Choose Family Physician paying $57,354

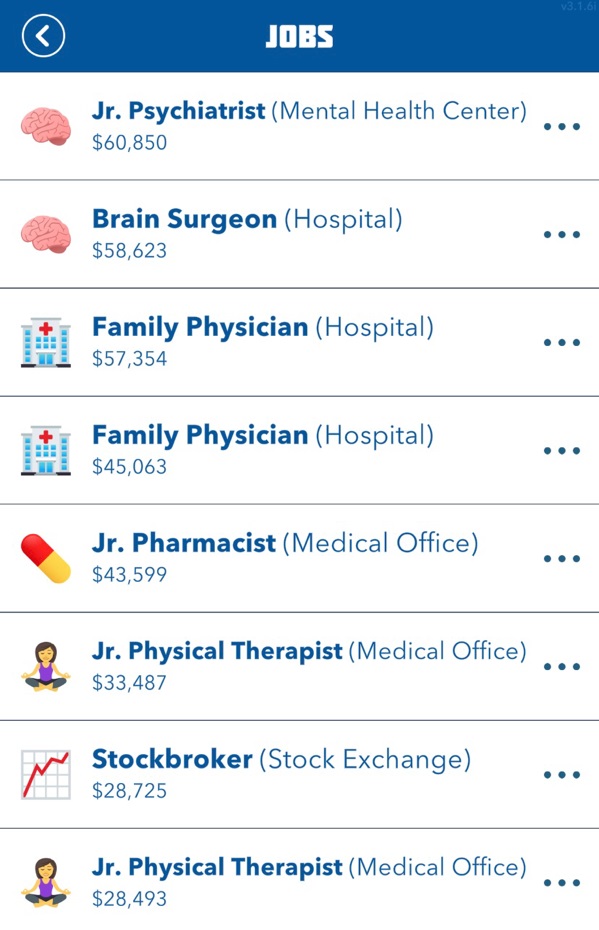(300, 343)
